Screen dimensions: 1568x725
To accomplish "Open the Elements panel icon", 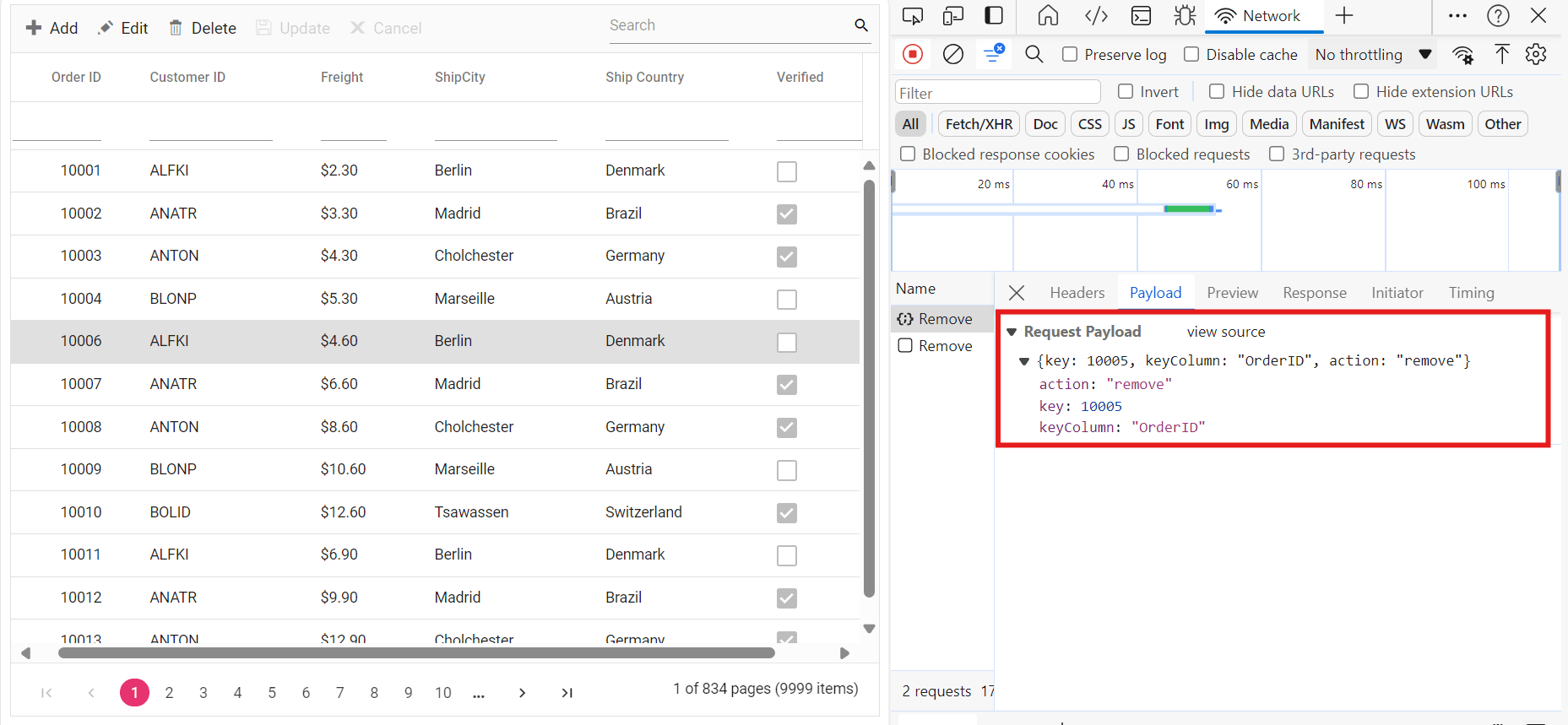I will tap(1096, 16).
